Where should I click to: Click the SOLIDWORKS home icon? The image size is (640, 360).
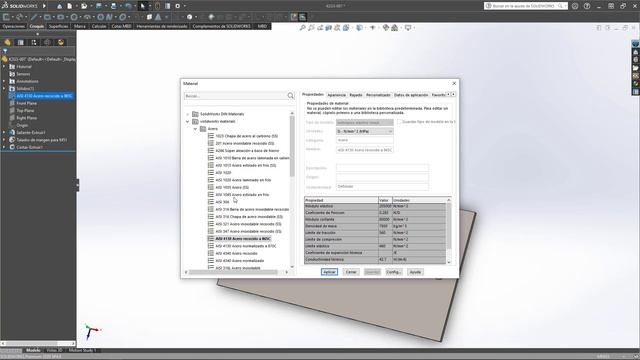(60, 6)
